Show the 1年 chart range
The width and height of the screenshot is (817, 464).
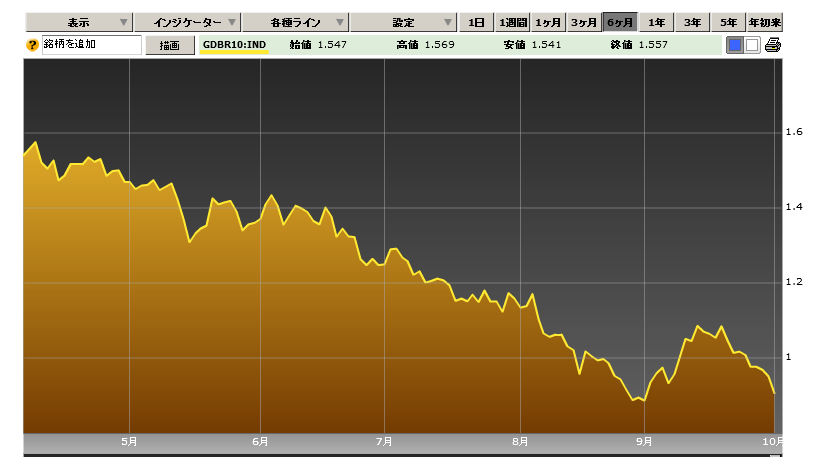tap(656, 22)
